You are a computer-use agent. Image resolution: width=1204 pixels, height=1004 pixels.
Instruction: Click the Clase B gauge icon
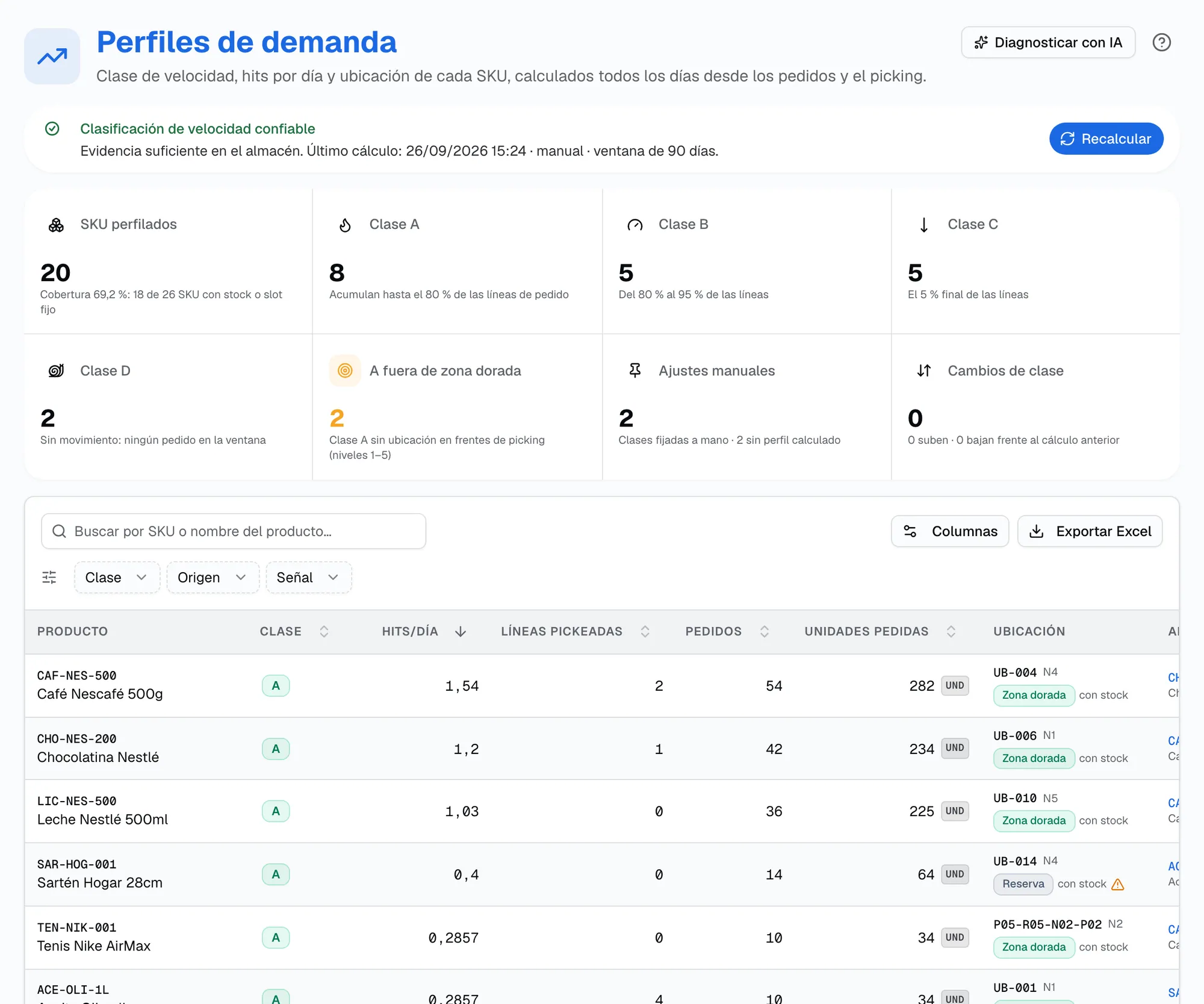click(635, 225)
